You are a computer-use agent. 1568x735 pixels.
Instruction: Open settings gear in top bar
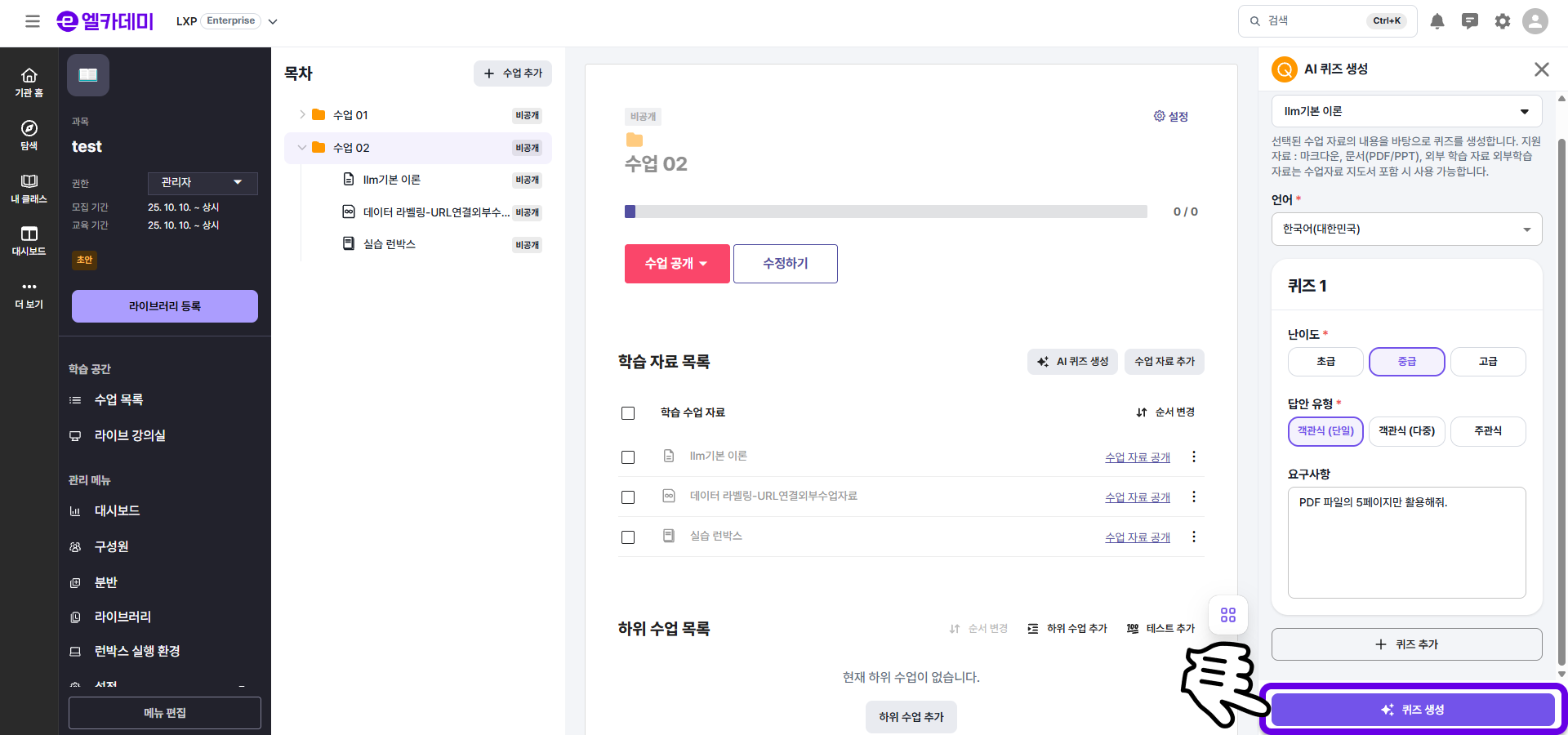(x=1503, y=21)
